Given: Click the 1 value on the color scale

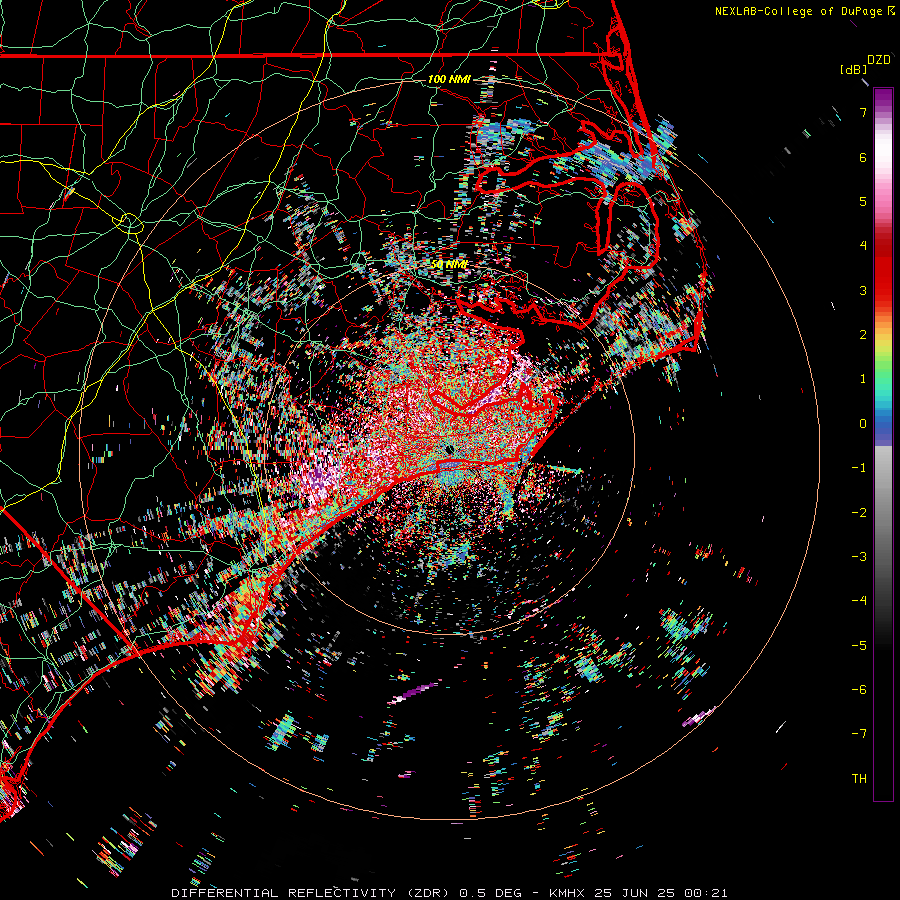Looking at the screenshot, I should point(863,379).
